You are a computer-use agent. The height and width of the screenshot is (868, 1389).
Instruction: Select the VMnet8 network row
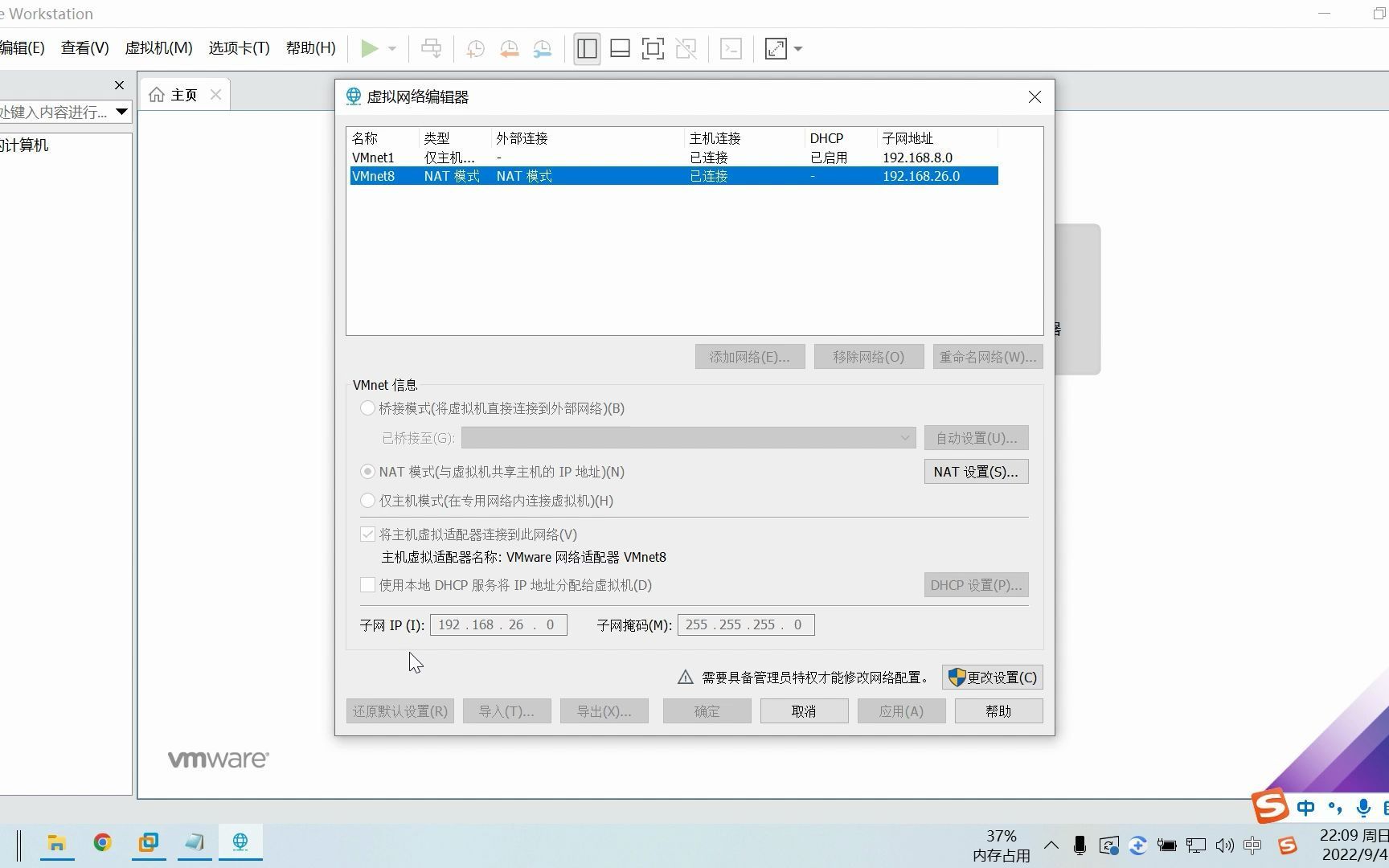pyautogui.click(x=674, y=176)
